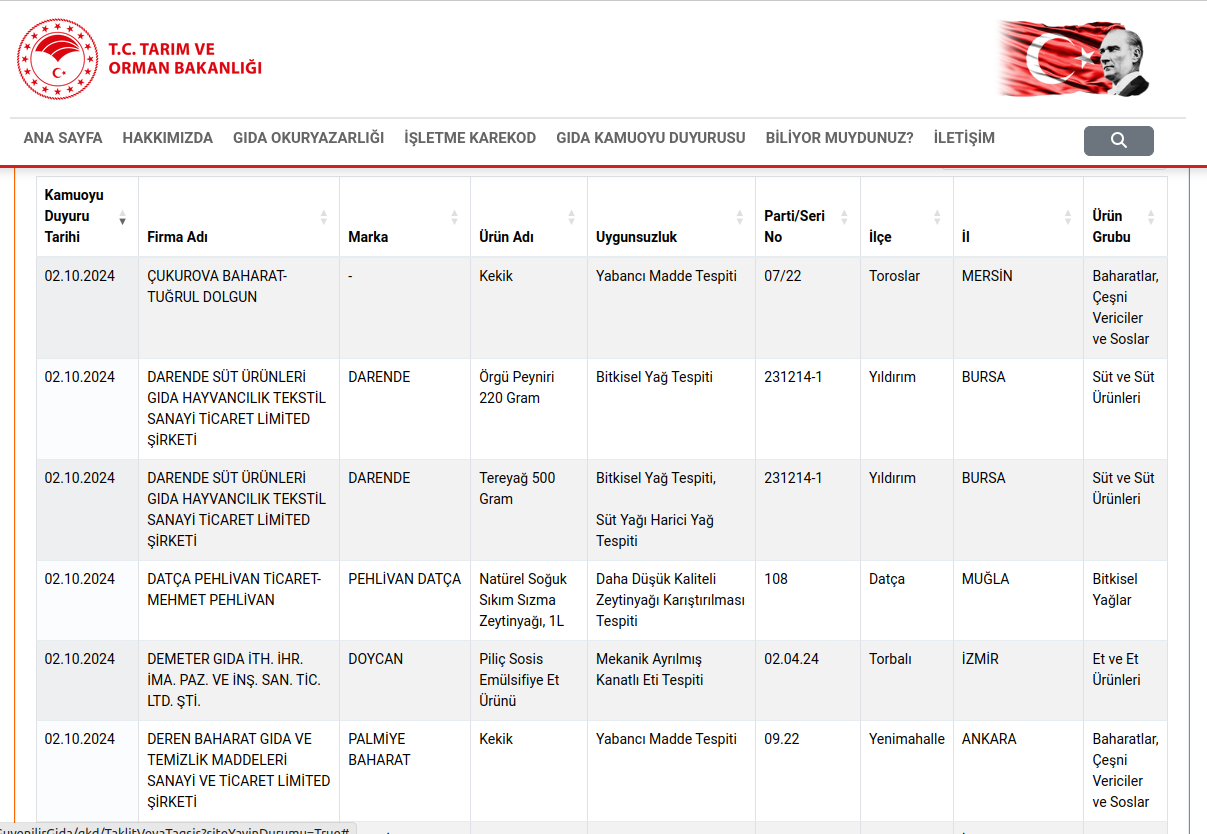Select firm DEREN BAHARAT GIDA VE TEMİZLİK
Screen dimensions: 1207x834
(x=239, y=770)
